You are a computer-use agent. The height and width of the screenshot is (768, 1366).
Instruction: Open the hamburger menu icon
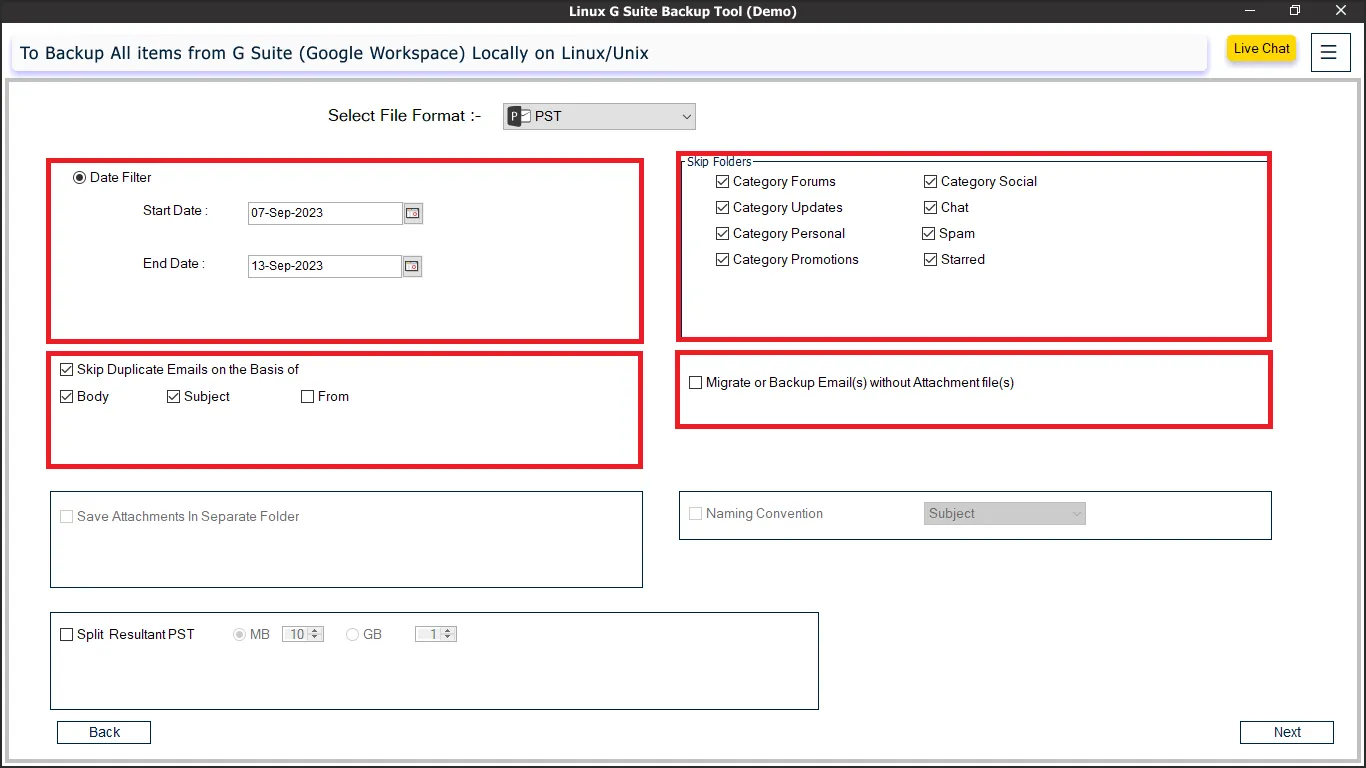(x=1329, y=52)
